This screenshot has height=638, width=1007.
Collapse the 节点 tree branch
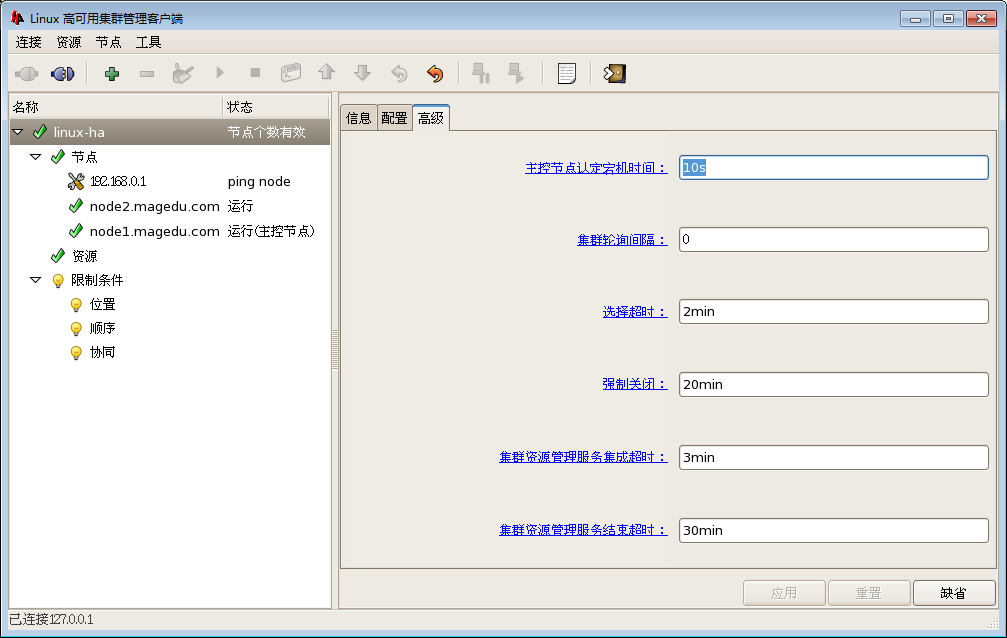[x=36, y=156]
